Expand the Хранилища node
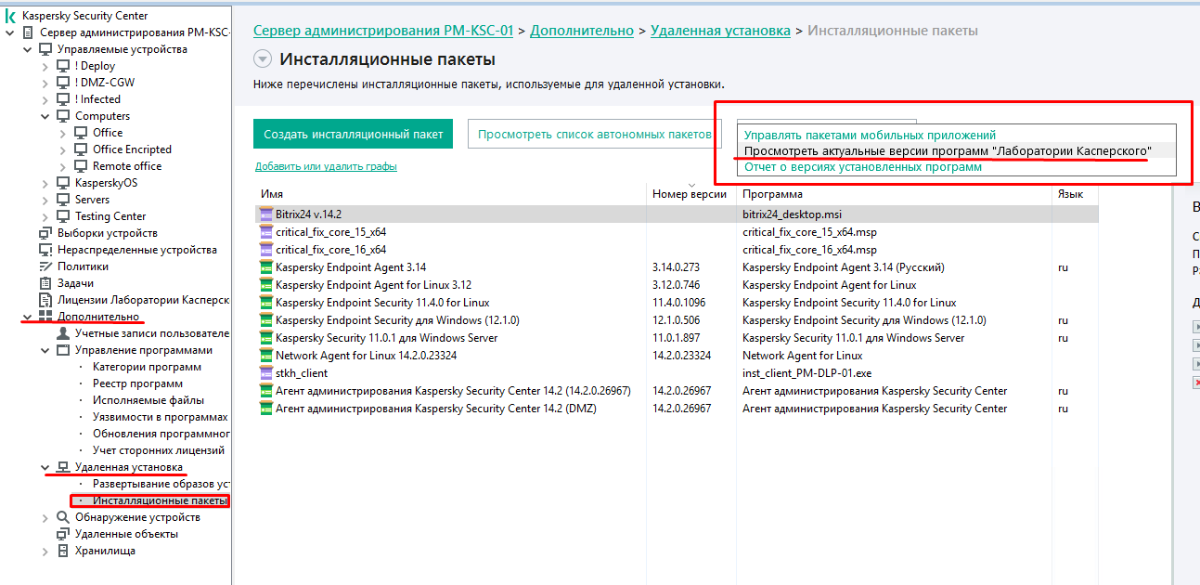The height and width of the screenshot is (585, 1200). point(46,550)
